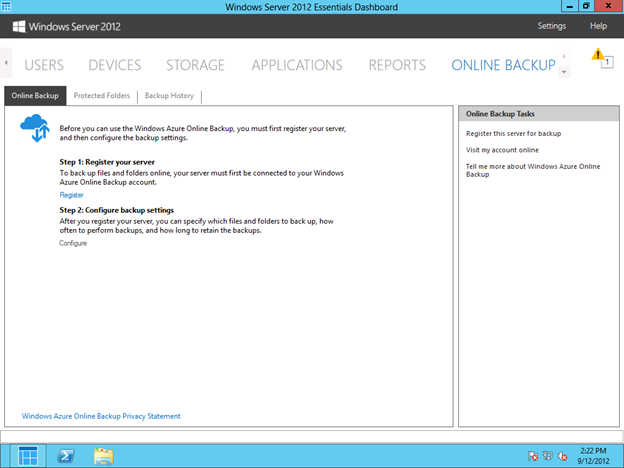This screenshot has width=624, height=468.
Task: Restore down the Dashboard window
Action: [x=586, y=6]
